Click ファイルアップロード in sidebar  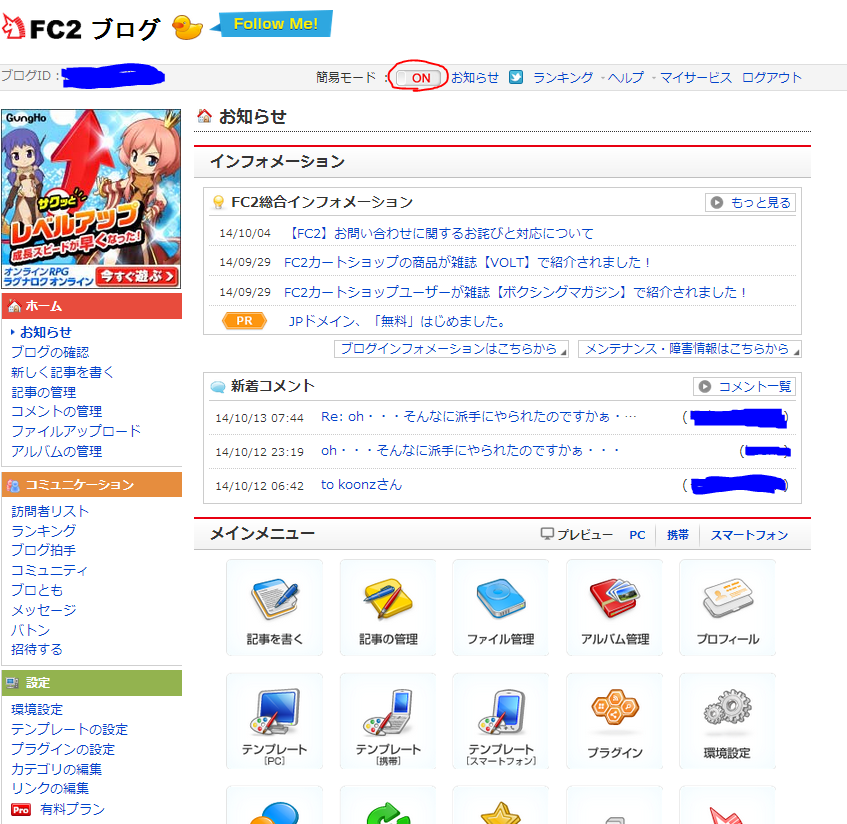click(x=76, y=431)
